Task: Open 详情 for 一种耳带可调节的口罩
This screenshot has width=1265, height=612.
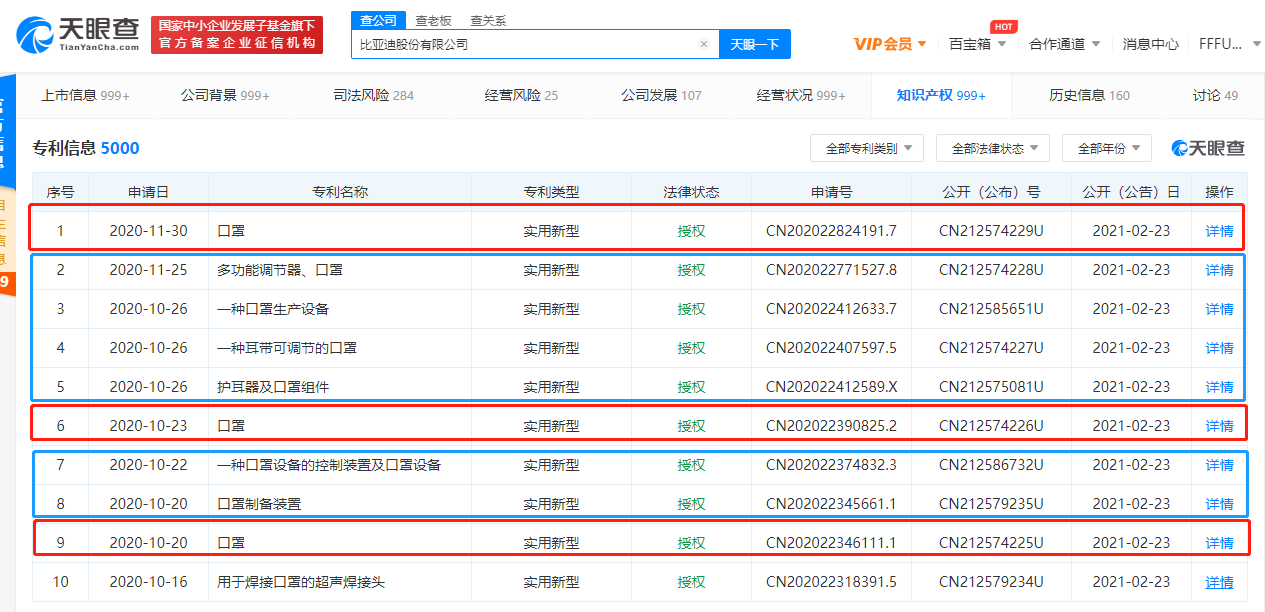Action: tap(1219, 348)
